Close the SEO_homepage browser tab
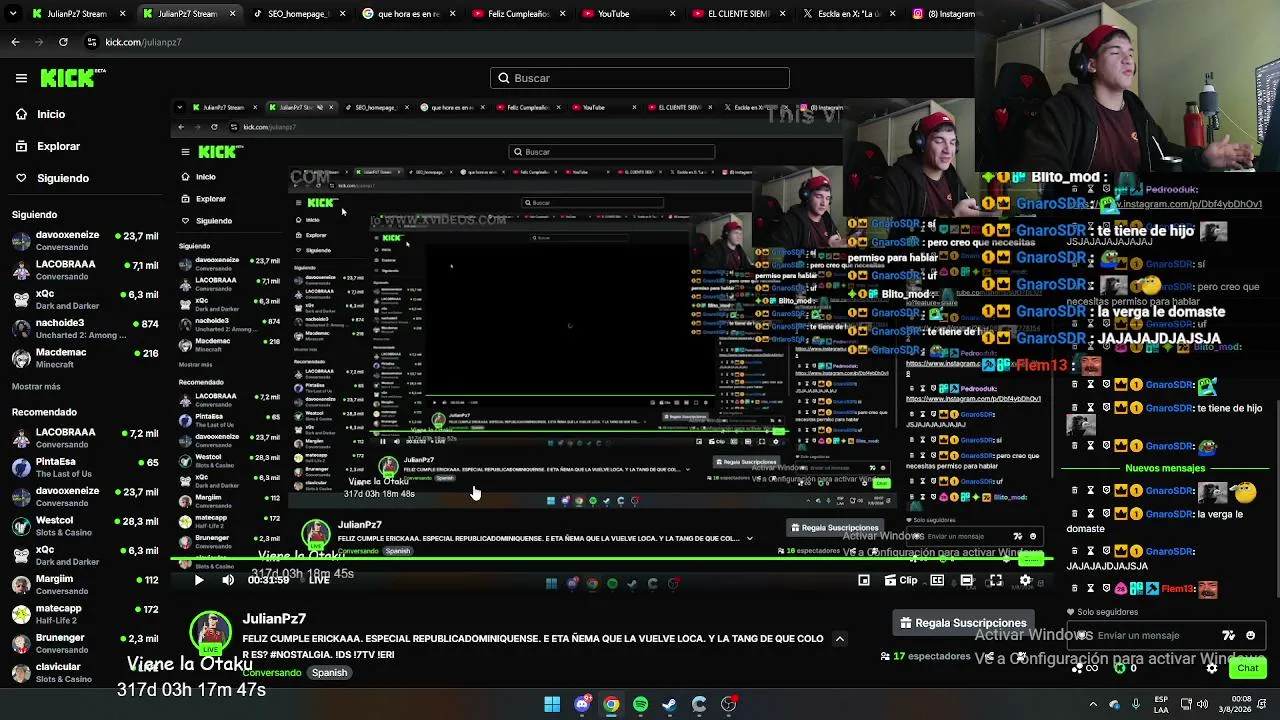 (x=342, y=14)
